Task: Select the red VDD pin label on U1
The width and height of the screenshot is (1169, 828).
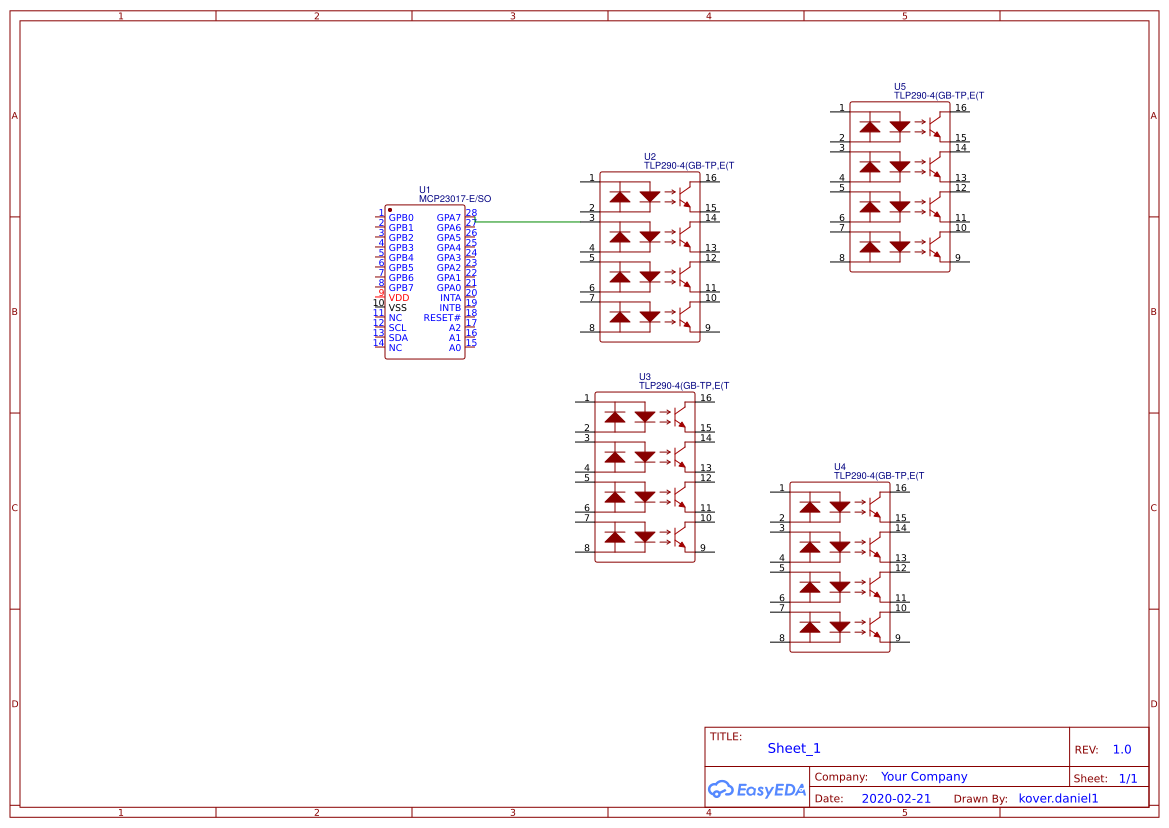Action: click(398, 298)
